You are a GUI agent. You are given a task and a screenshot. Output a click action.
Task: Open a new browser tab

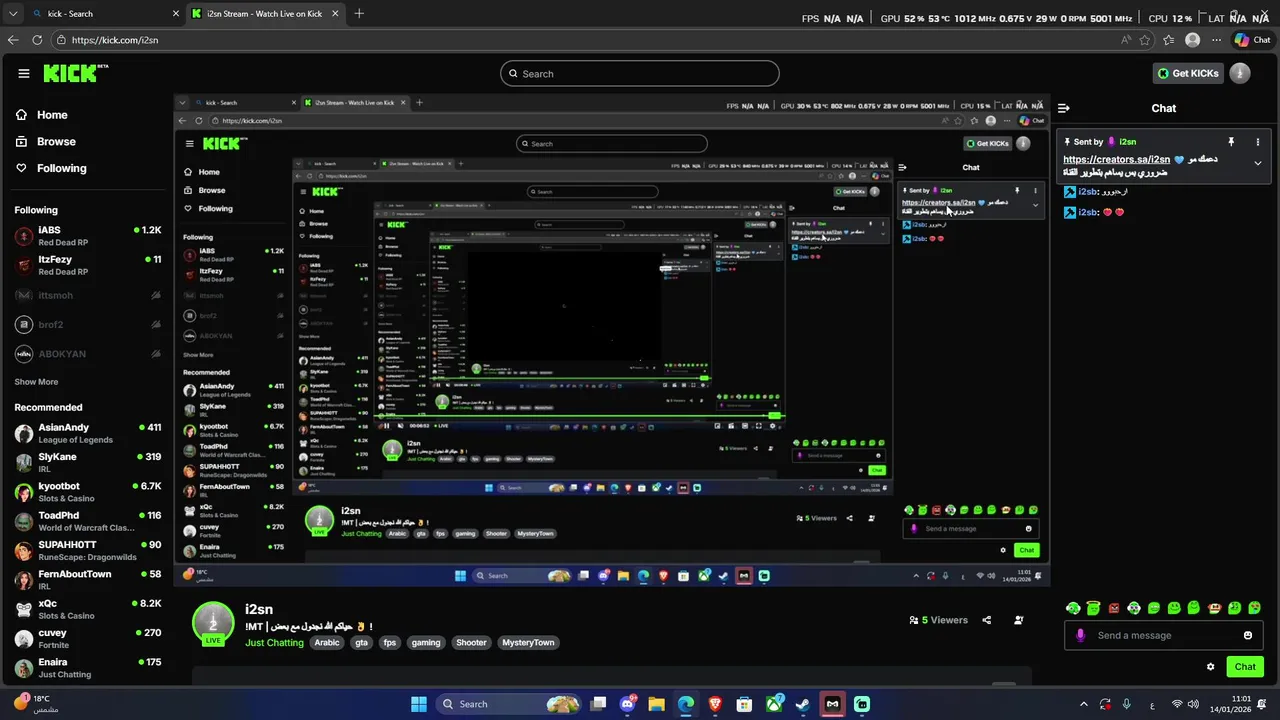tap(359, 14)
